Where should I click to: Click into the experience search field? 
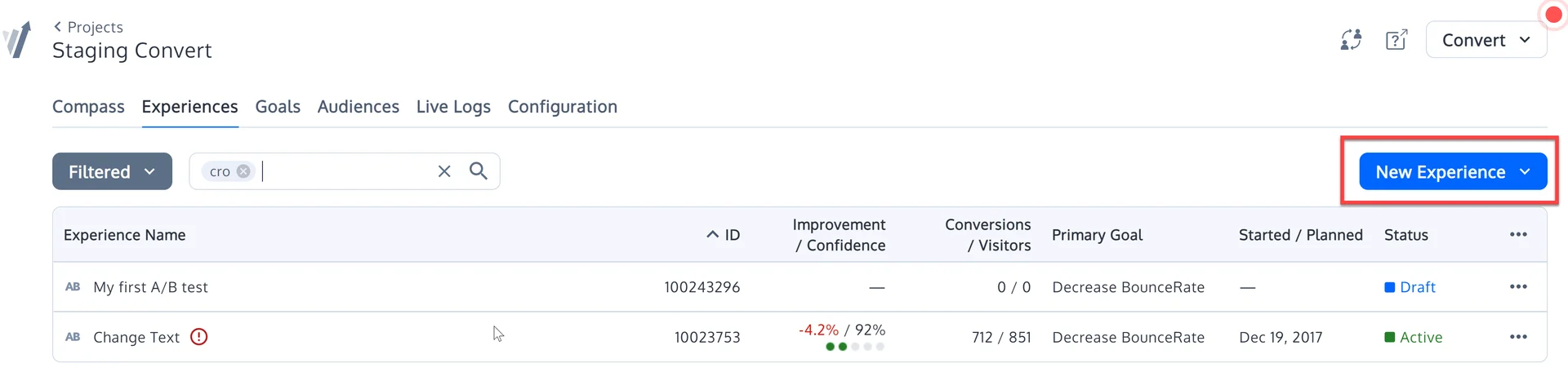coord(345,171)
